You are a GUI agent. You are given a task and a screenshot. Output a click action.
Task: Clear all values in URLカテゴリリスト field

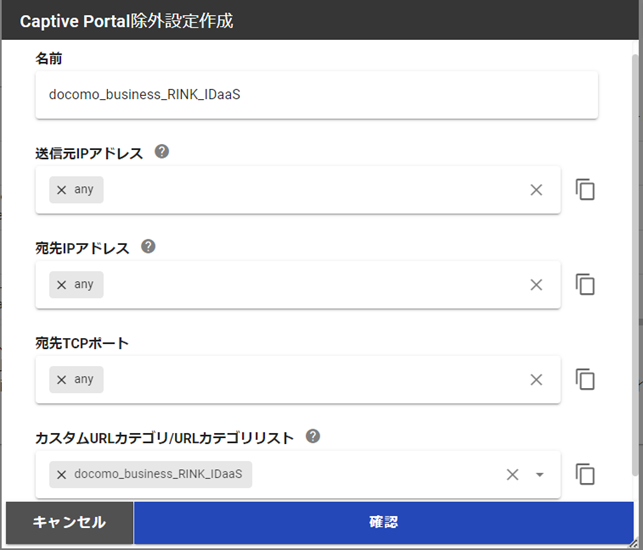(513, 475)
